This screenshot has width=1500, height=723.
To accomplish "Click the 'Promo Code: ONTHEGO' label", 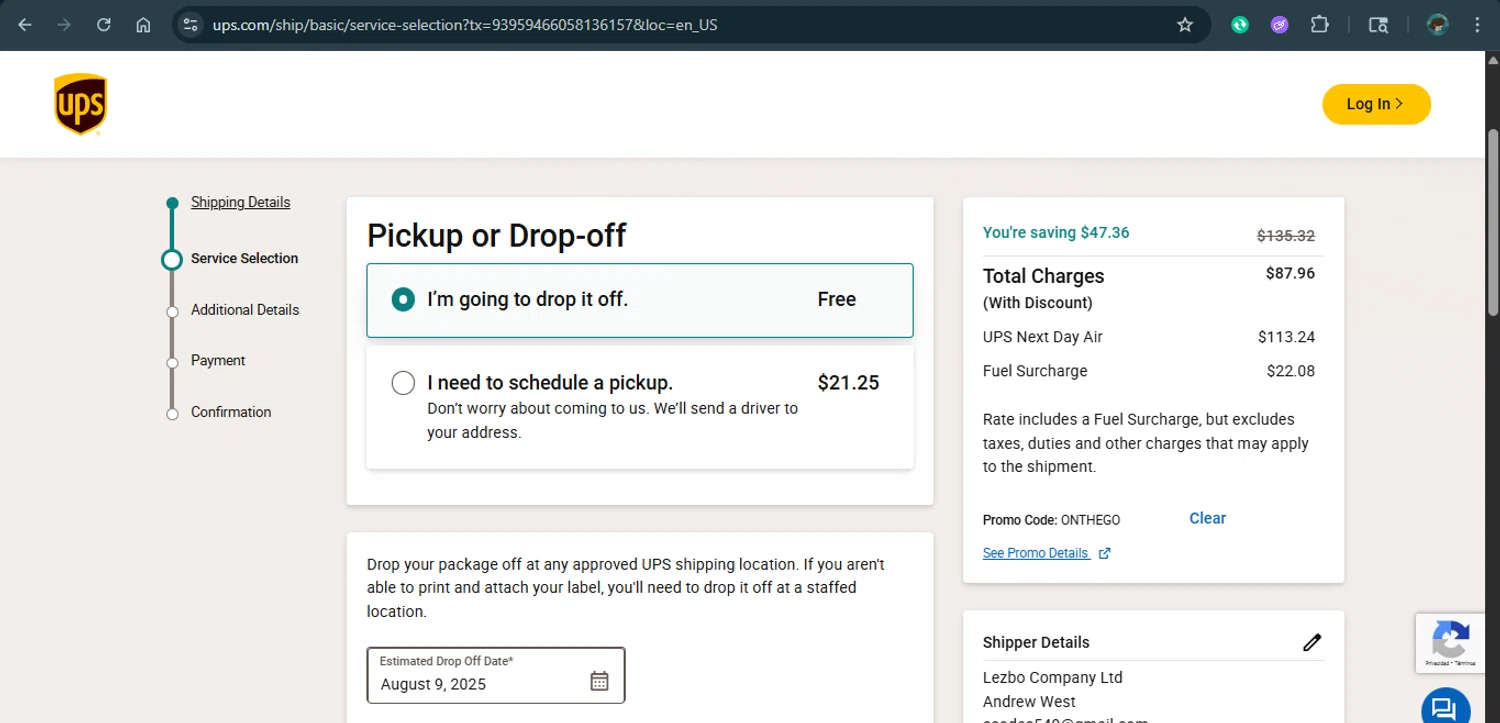I will click(x=1052, y=520).
